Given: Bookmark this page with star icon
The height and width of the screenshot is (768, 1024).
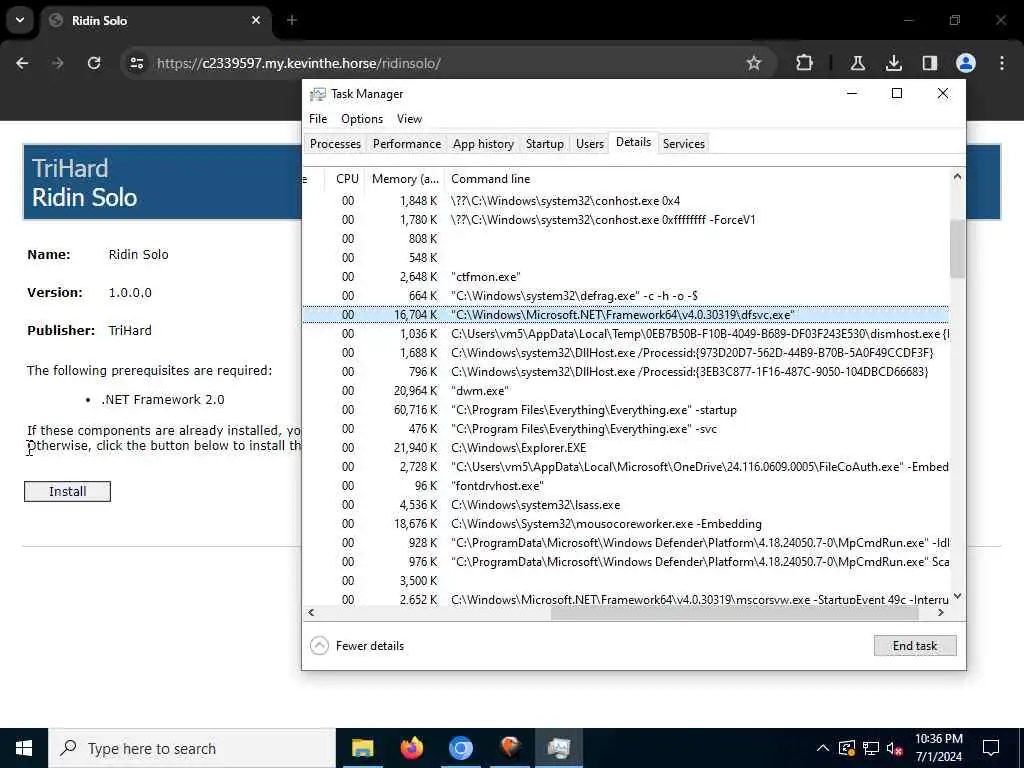Looking at the screenshot, I should coord(754,63).
